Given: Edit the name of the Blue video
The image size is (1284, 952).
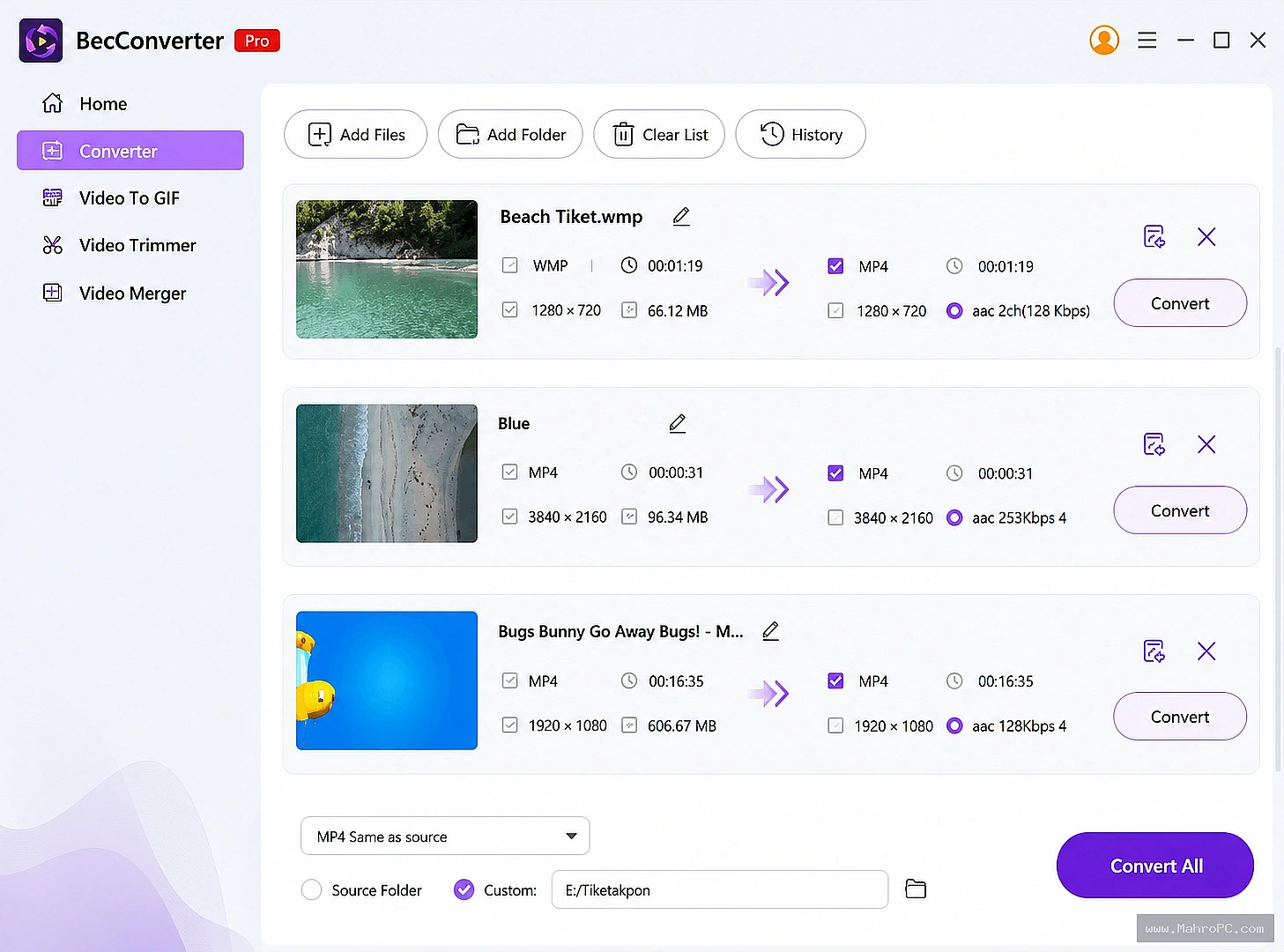Looking at the screenshot, I should tap(677, 424).
